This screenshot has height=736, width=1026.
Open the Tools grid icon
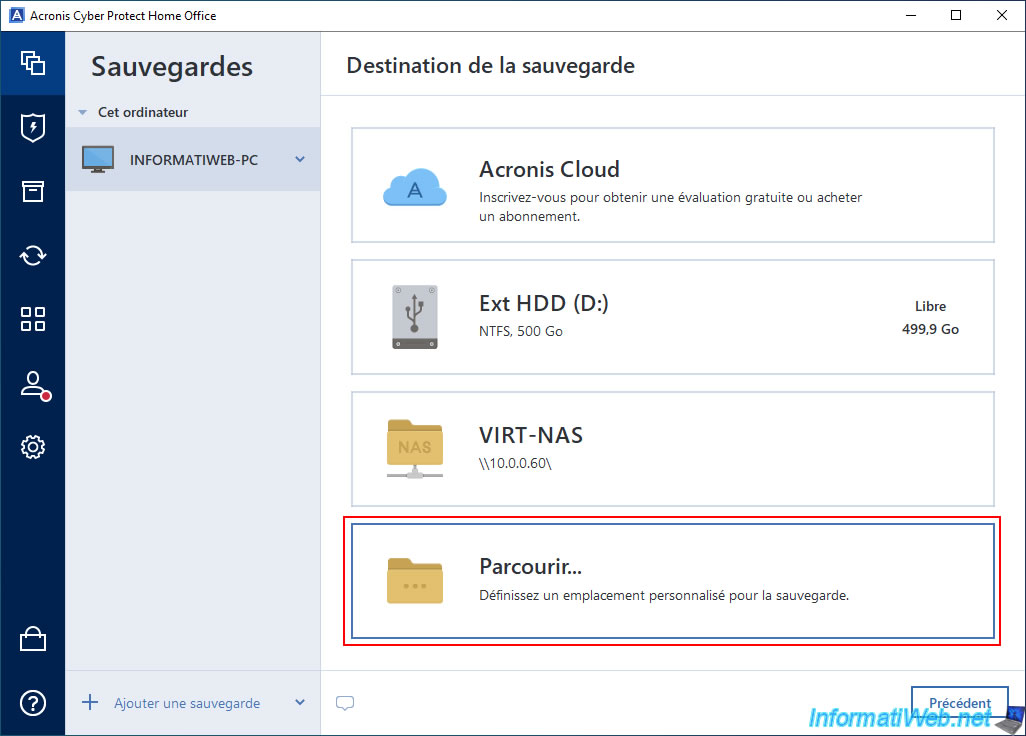click(33, 319)
